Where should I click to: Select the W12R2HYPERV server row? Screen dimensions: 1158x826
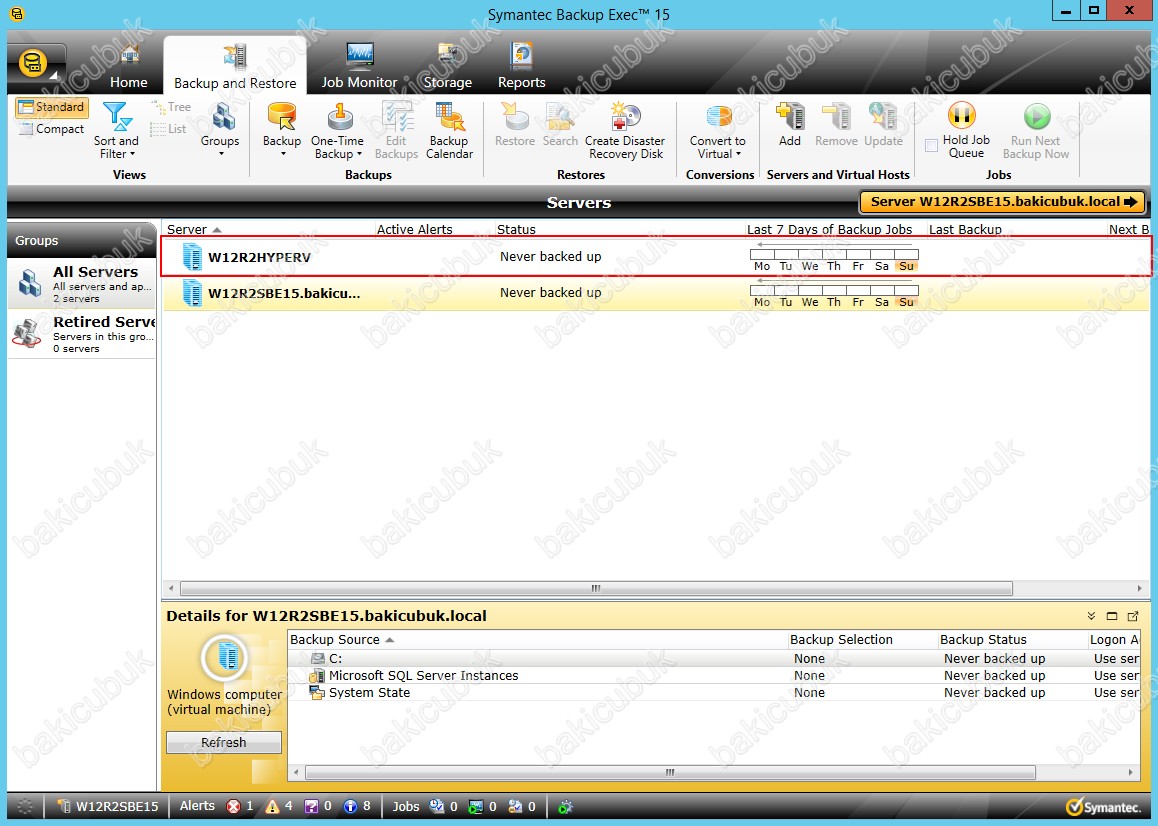coord(656,256)
